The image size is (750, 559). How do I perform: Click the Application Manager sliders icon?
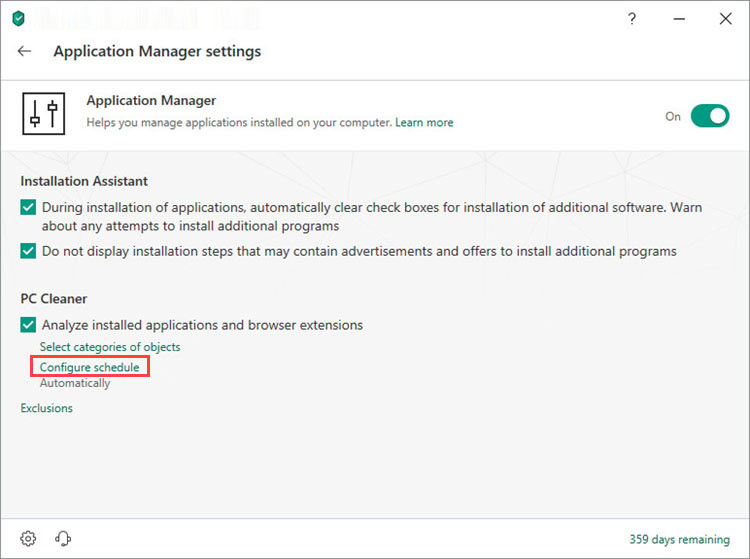click(44, 114)
